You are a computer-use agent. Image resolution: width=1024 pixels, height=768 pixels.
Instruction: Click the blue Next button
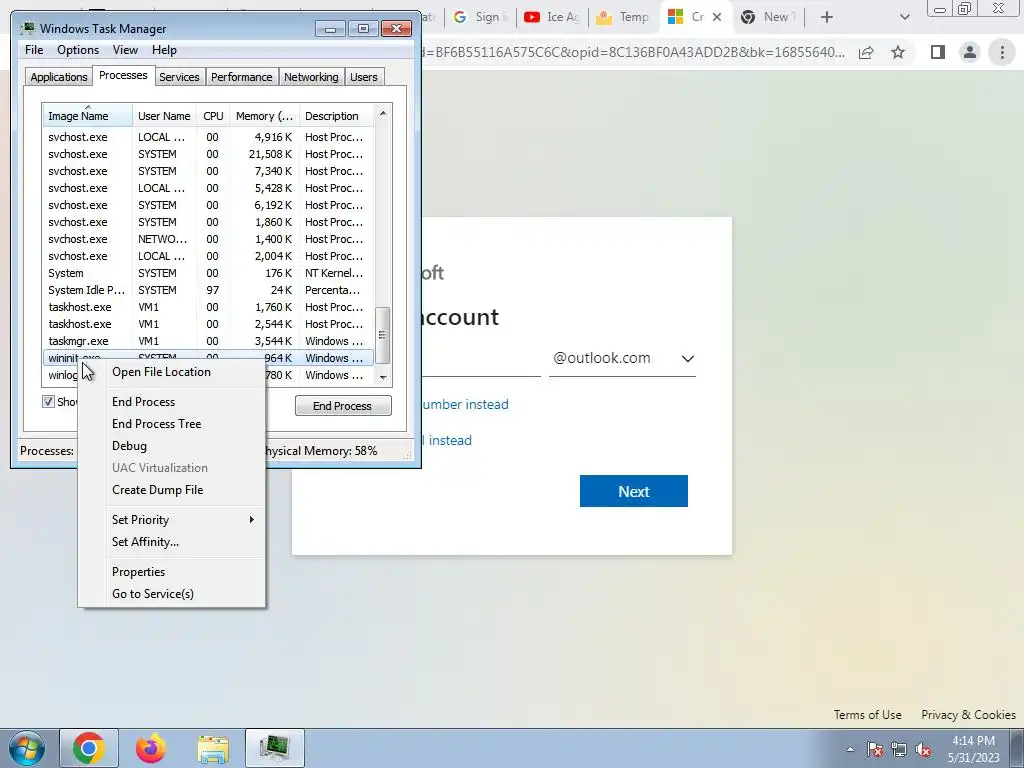(x=633, y=491)
